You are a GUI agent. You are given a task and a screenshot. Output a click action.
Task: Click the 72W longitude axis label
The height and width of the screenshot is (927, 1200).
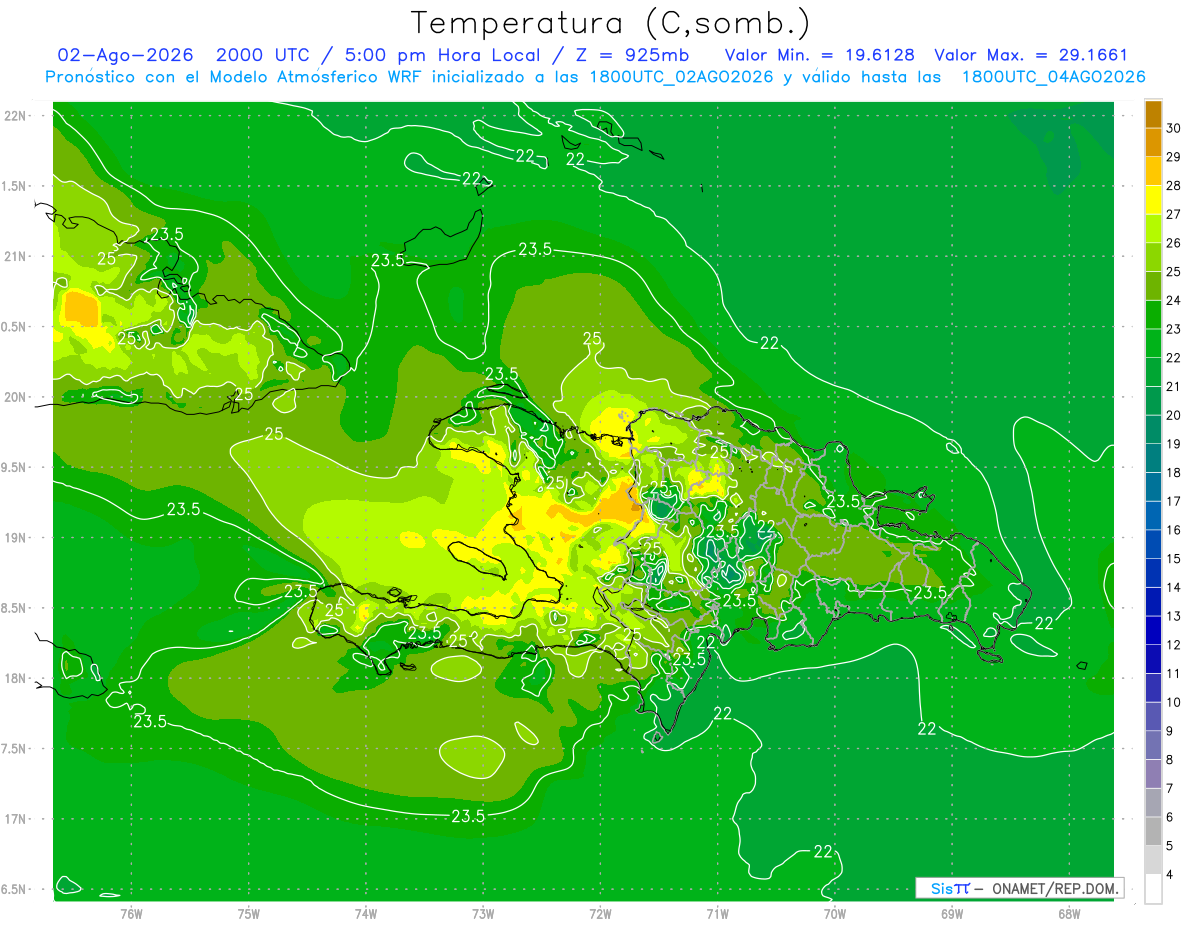(x=601, y=913)
